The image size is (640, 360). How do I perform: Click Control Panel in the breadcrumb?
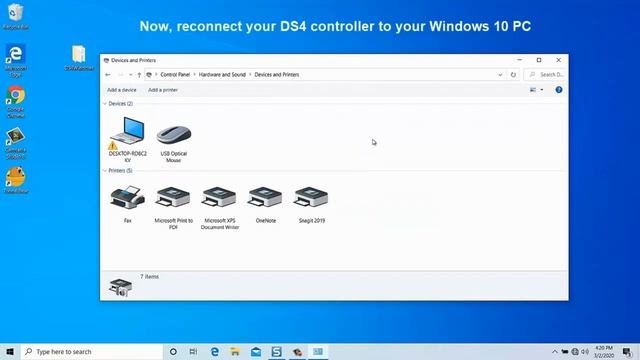pyautogui.click(x=175, y=75)
